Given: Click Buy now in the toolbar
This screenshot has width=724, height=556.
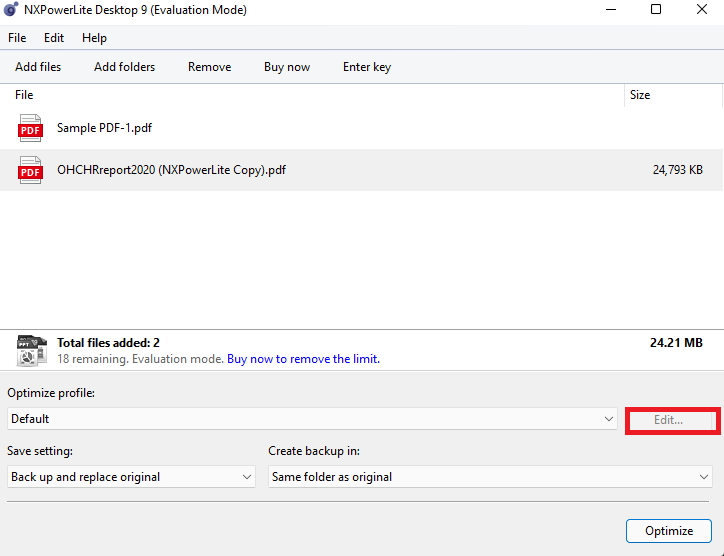Looking at the screenshot, I should [x=287, y=67].
